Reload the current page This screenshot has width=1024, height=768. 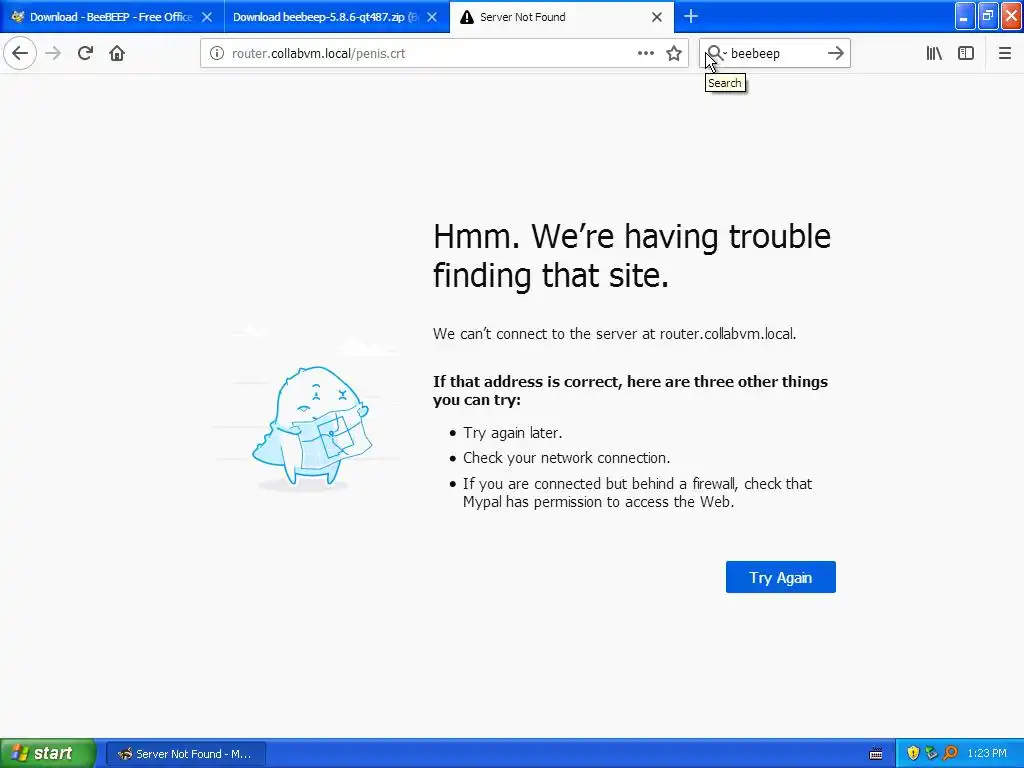click(x=85, y=53)
